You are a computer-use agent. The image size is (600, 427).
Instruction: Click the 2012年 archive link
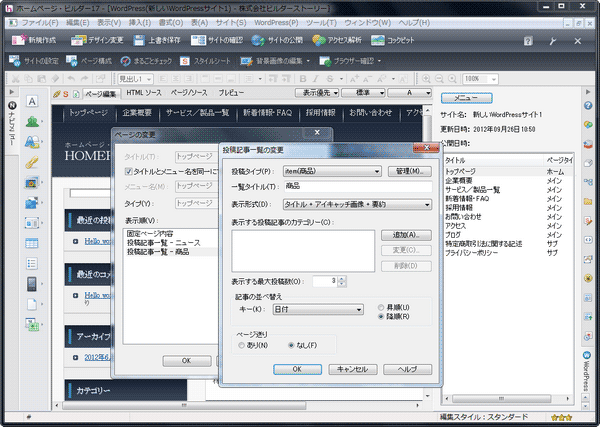(98, 357)
